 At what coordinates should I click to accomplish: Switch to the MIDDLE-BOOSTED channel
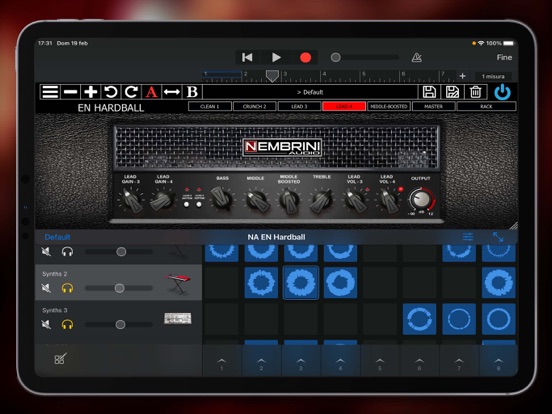[x=389, y=106]
